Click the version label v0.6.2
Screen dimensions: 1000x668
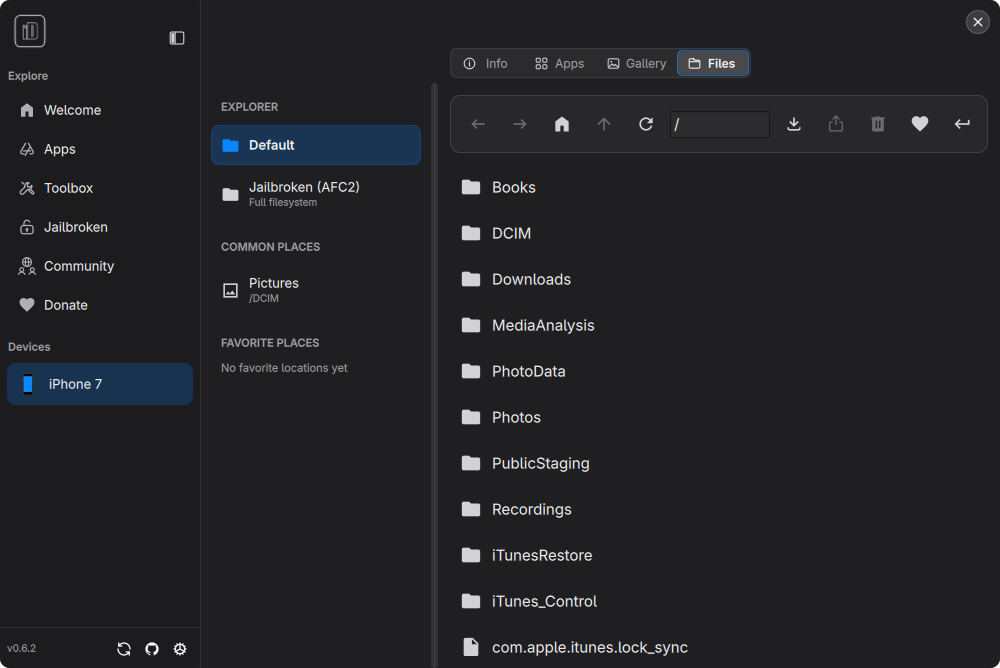click(x=22, y=648)
